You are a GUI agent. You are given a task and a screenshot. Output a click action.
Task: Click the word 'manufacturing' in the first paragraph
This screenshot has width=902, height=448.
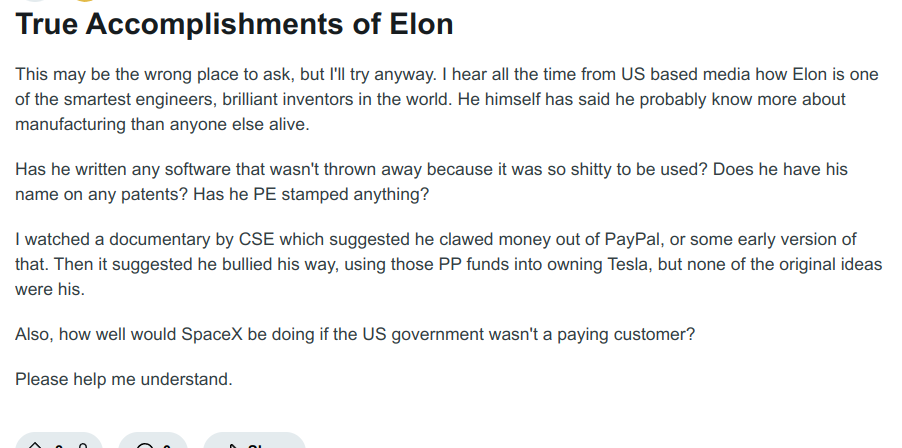pyautogui.click(x=70, y=124)
